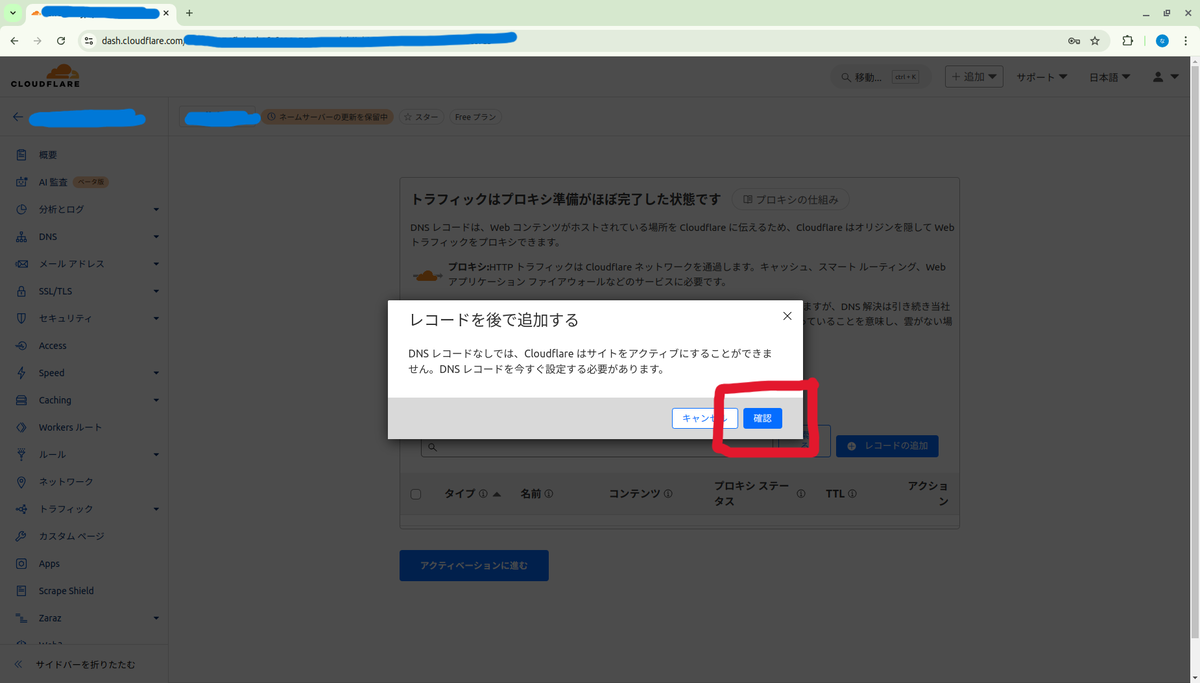Click the DNS records search field
This screenshot has width=1200, height=683.
click(596, 446)
